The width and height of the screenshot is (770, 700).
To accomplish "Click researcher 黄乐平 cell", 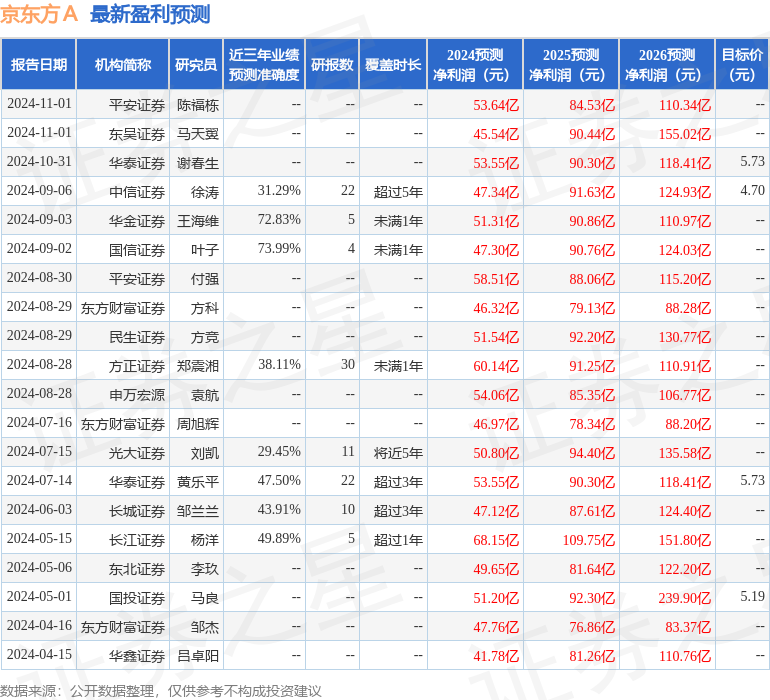I will pos(197,482).
